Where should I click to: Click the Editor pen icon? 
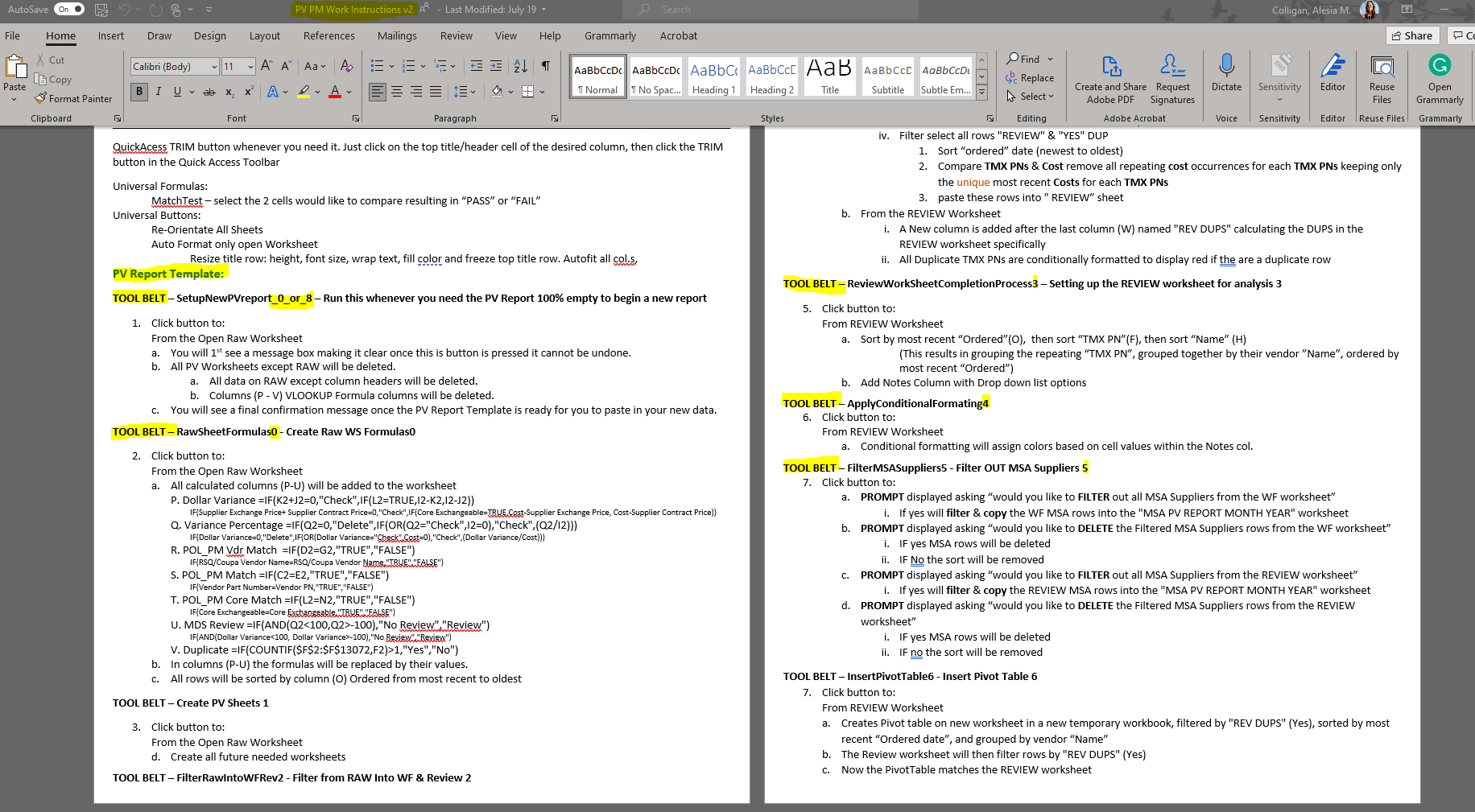[1332, 73]
